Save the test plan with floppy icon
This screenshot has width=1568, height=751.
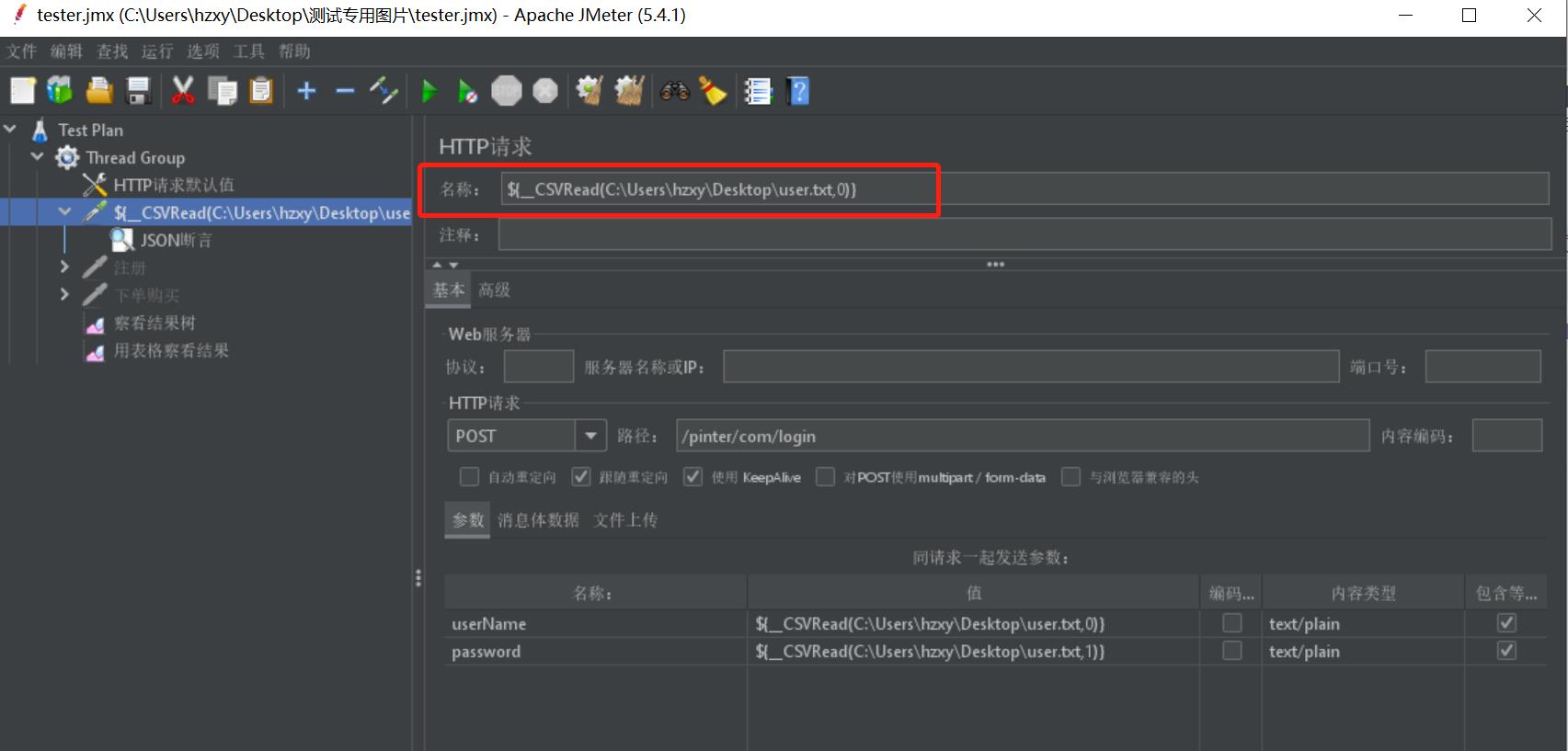click(138, 91)
